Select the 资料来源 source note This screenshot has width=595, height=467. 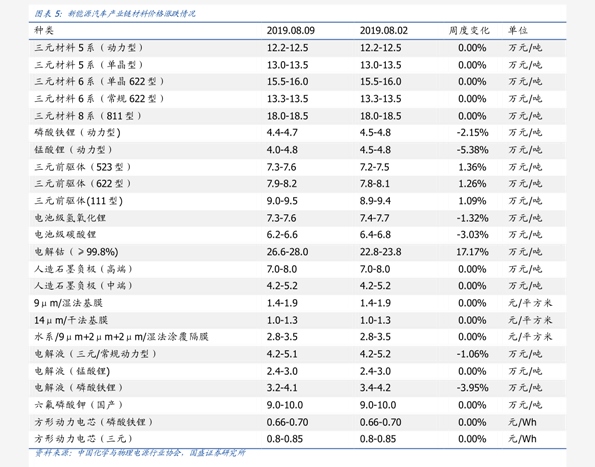(x=140, y=453)
